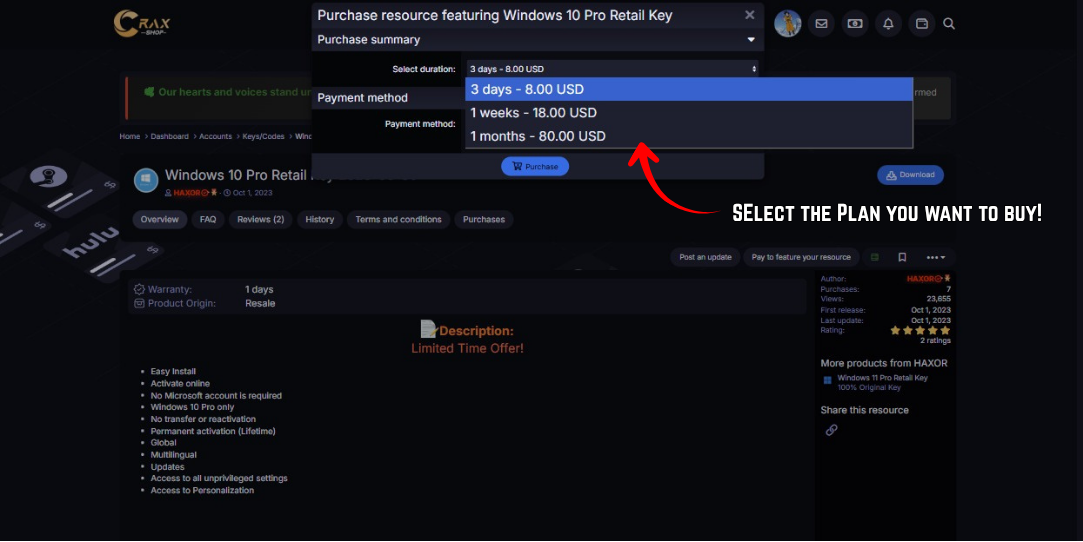Screen dimensions: 1083x542
Task: Click the cash/money icon in header
Action: coord(854,23)
